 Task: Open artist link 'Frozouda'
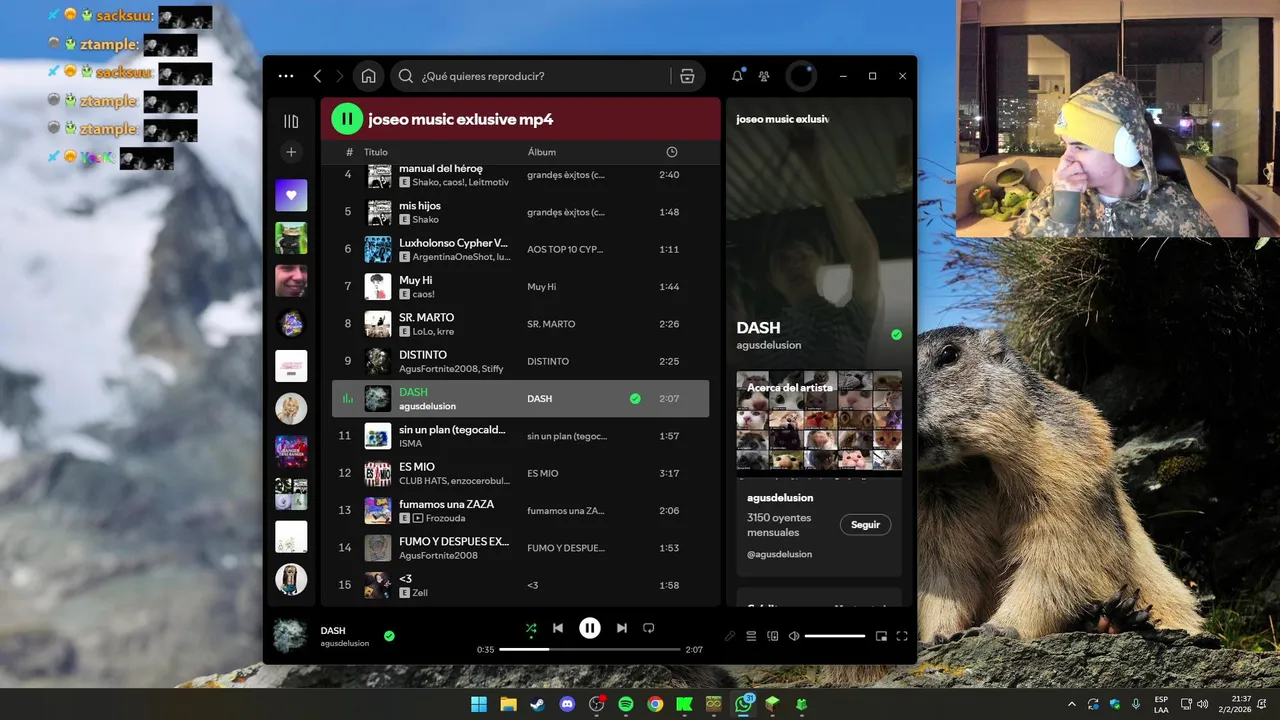[x=446, y=518]
